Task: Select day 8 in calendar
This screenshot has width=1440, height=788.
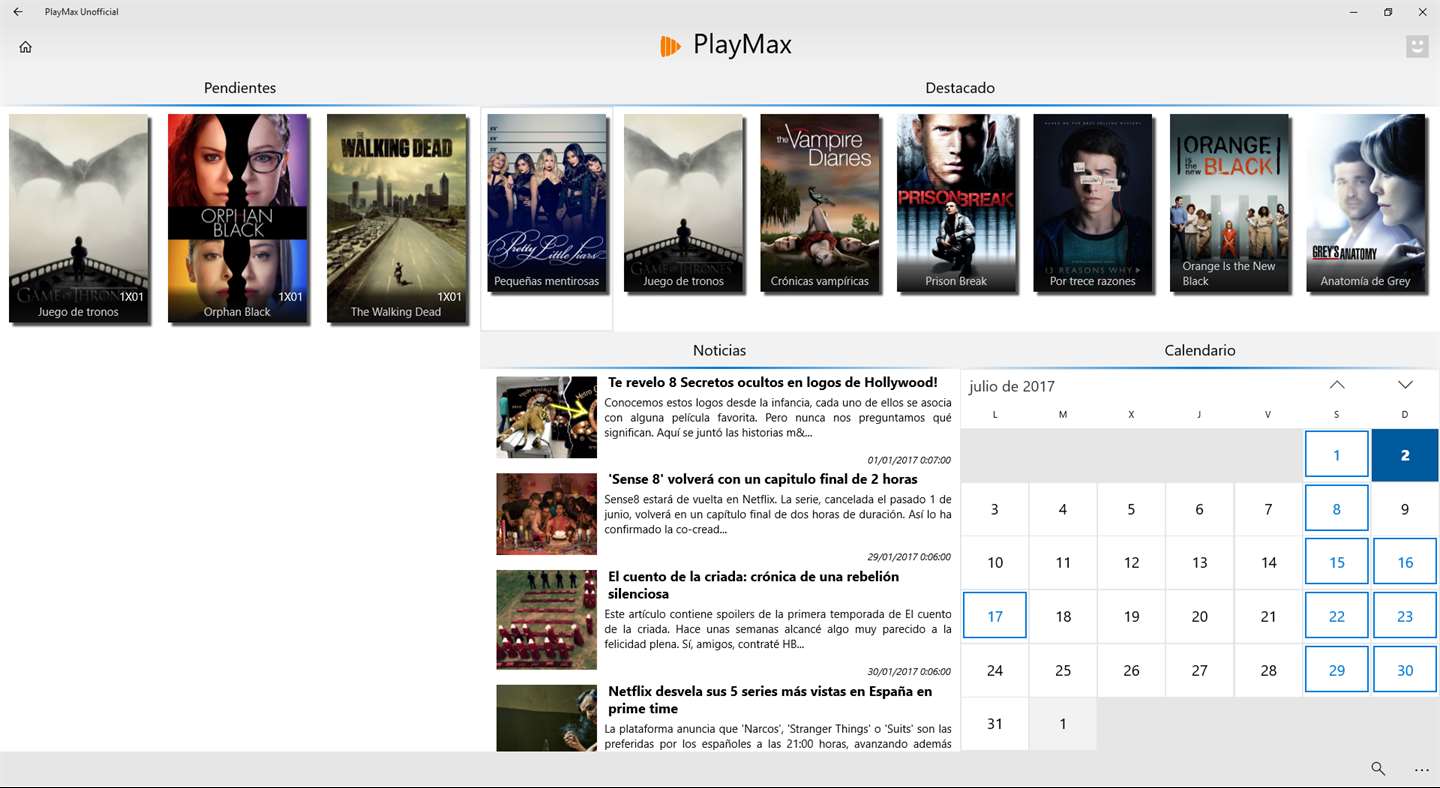Action: click(x=1337, y=508)
